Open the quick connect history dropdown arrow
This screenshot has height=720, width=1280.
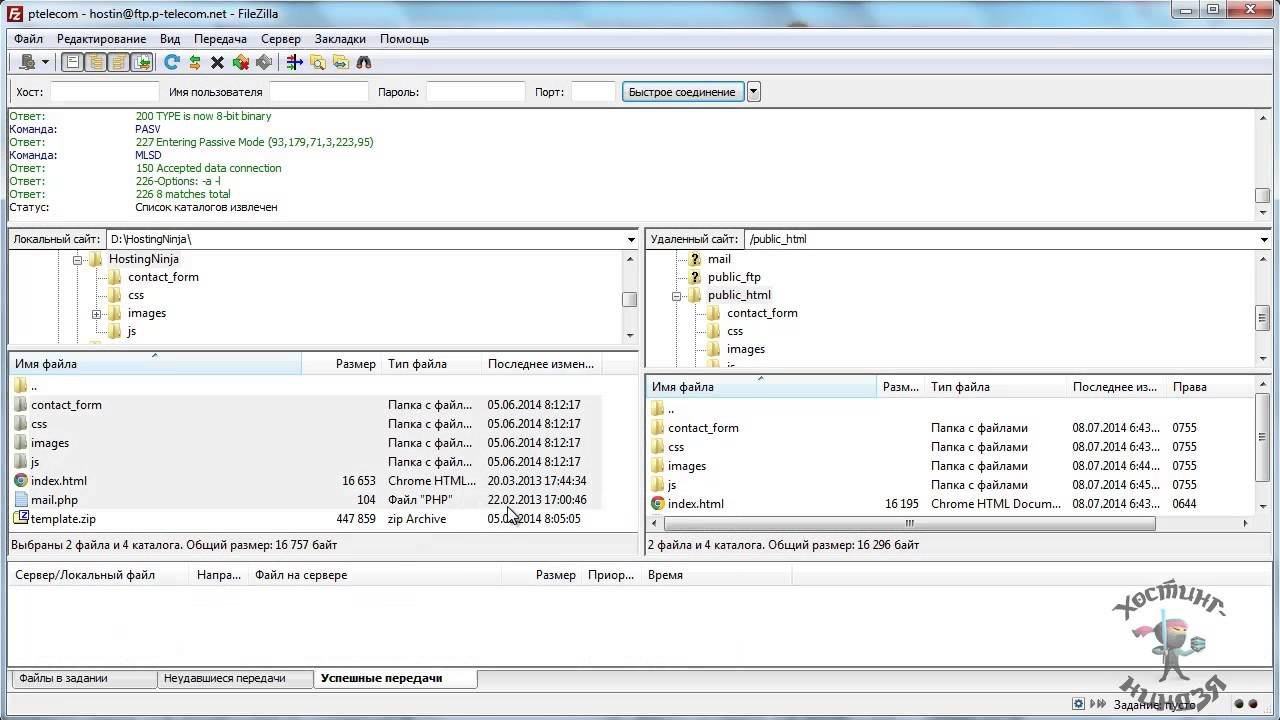(754, 92)
